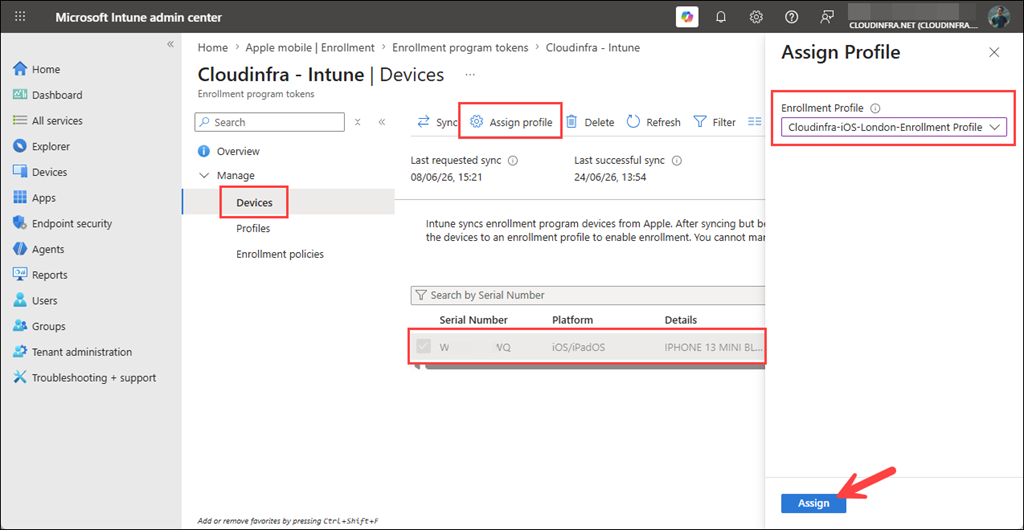Select Enrollment policies under Manage
This screenshot has width=1024, height=530.
click(280, 255)
